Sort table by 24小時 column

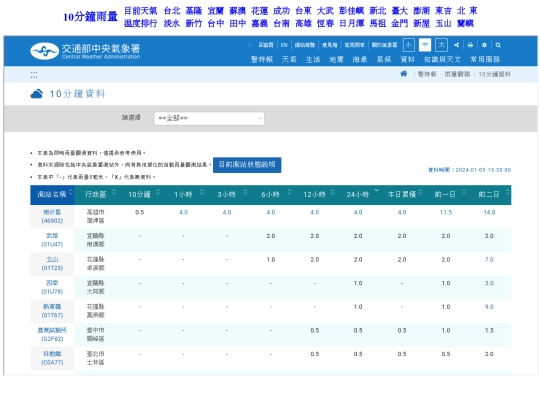376,190
